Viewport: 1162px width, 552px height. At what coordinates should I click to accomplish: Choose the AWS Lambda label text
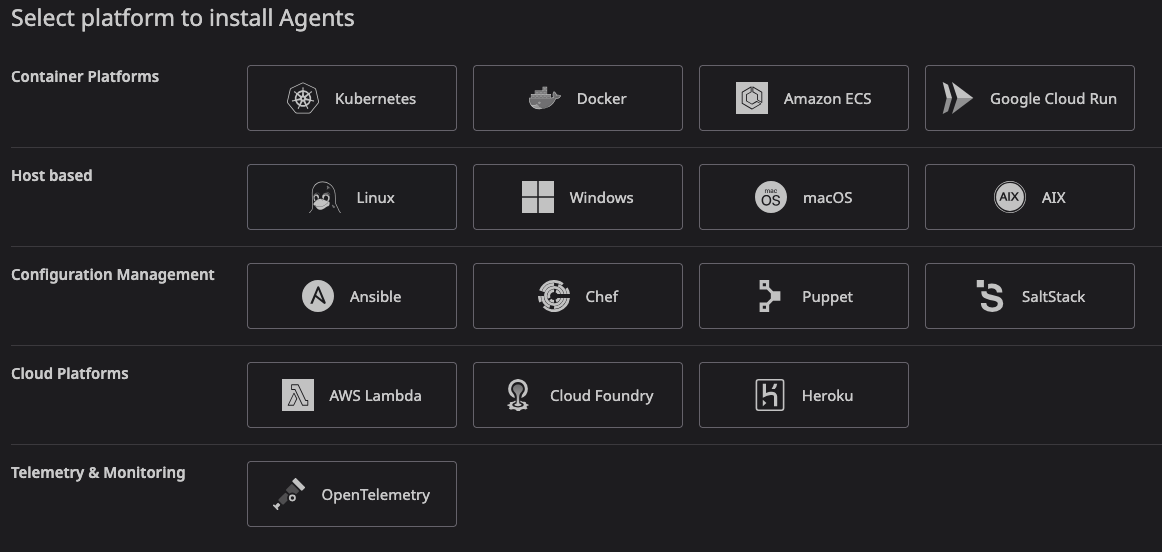(x=375, y=396)
